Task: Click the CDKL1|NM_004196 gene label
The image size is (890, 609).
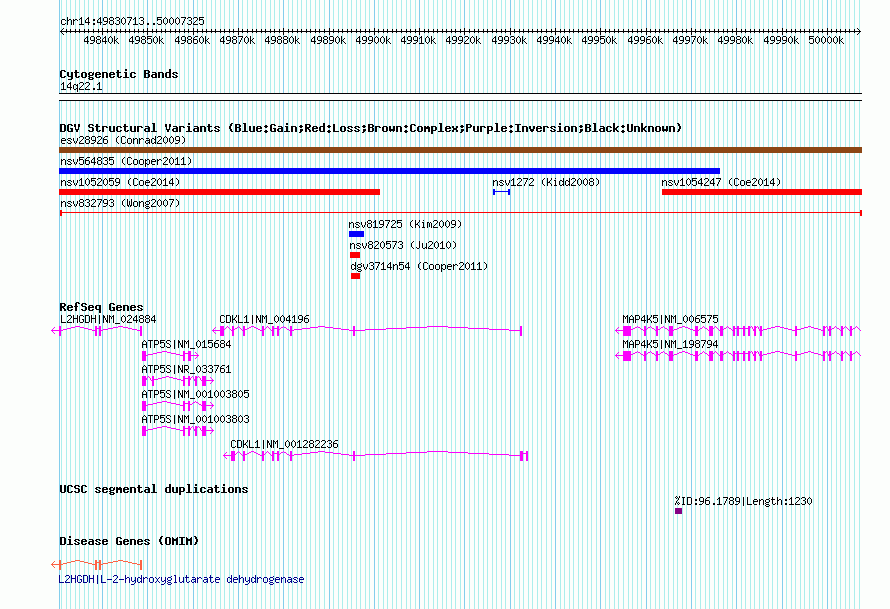Action: (265, 320)
